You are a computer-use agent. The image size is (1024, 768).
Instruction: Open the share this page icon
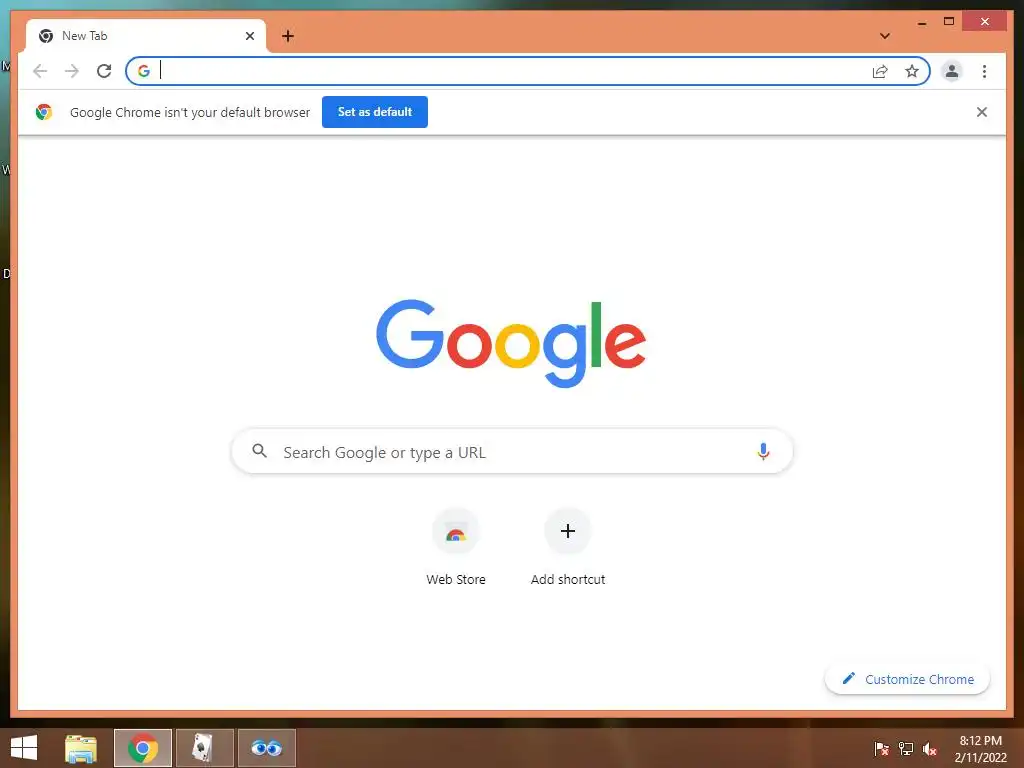(x=880, y=71)
